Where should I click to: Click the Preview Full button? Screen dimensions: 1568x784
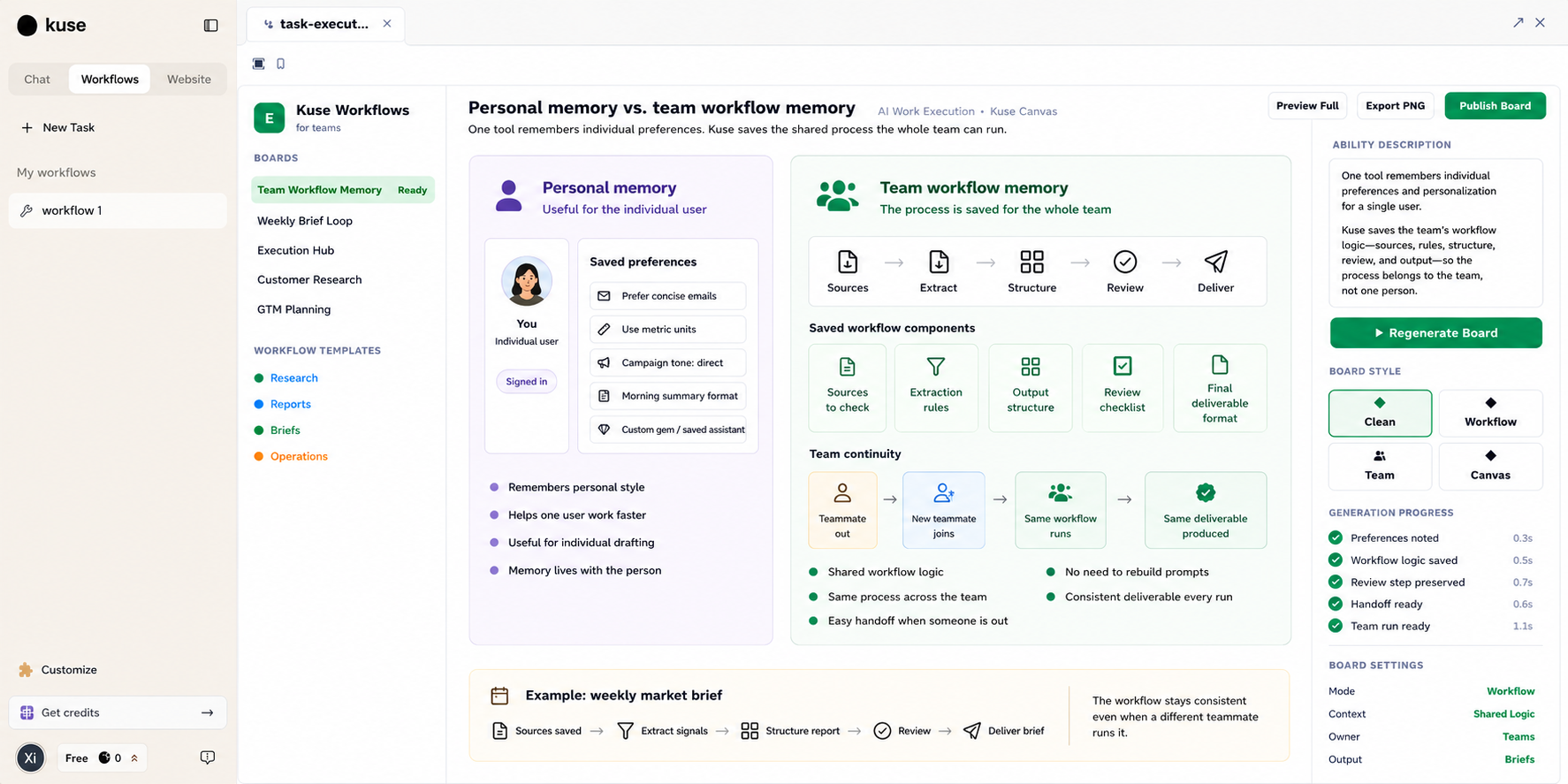1307,105
